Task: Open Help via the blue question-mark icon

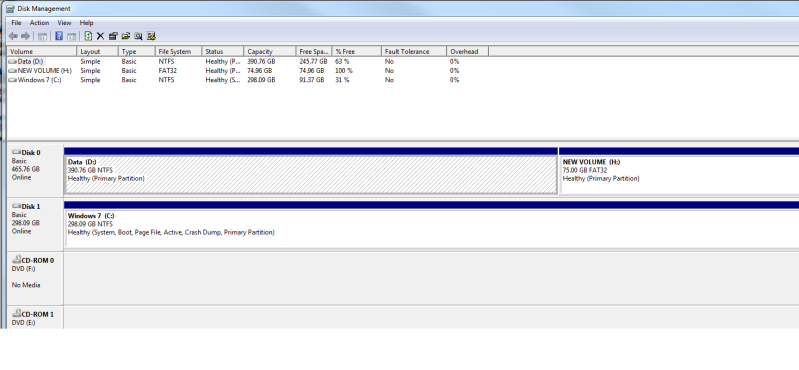Action: (59, 36)
